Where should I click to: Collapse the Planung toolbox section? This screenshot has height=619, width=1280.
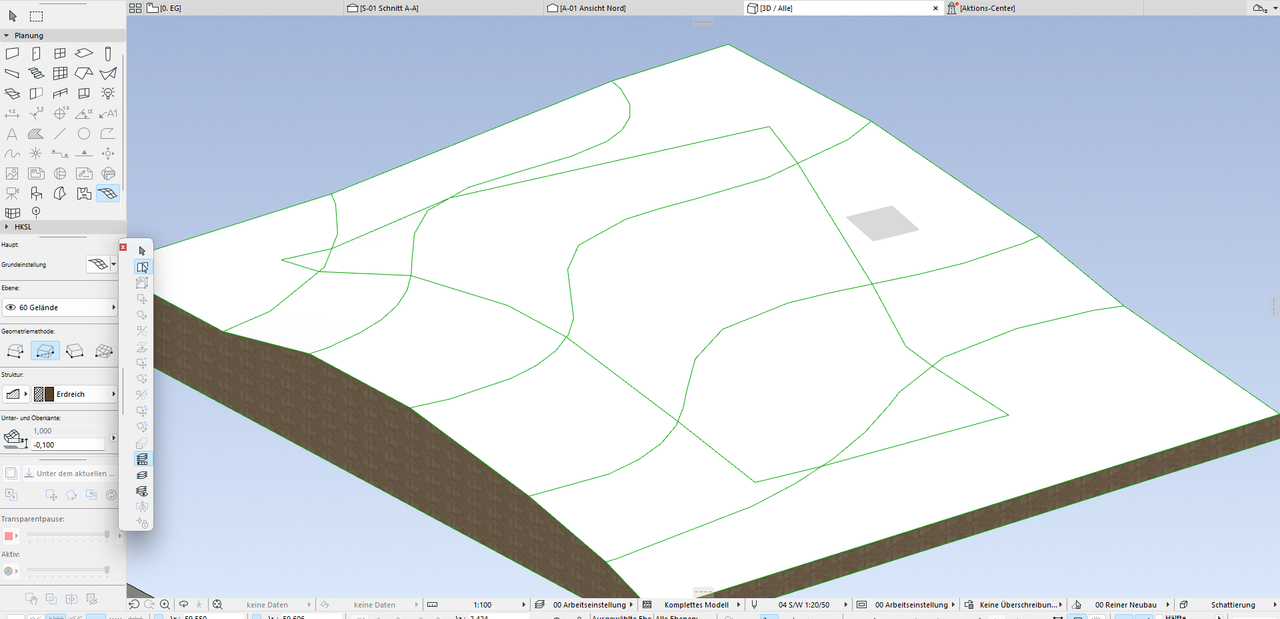coord(7,35)
